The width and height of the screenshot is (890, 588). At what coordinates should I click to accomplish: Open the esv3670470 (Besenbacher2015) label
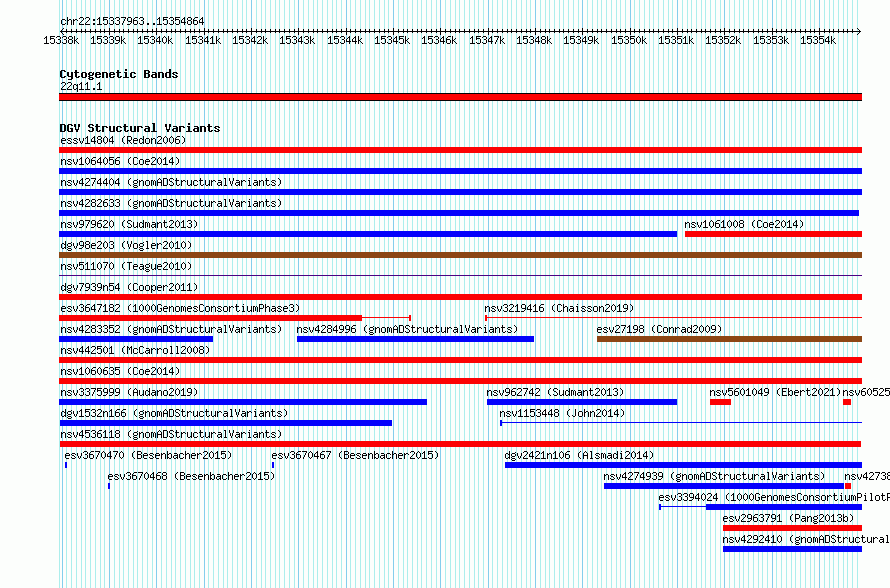pyautogui.click(x=148, y=455)
